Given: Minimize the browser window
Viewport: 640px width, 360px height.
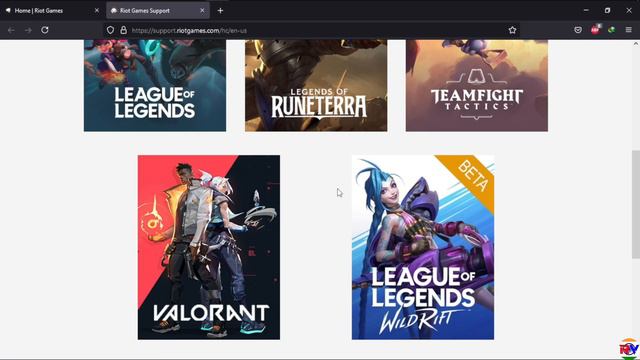Looking at the screenshot, I should tap(586, 10).
